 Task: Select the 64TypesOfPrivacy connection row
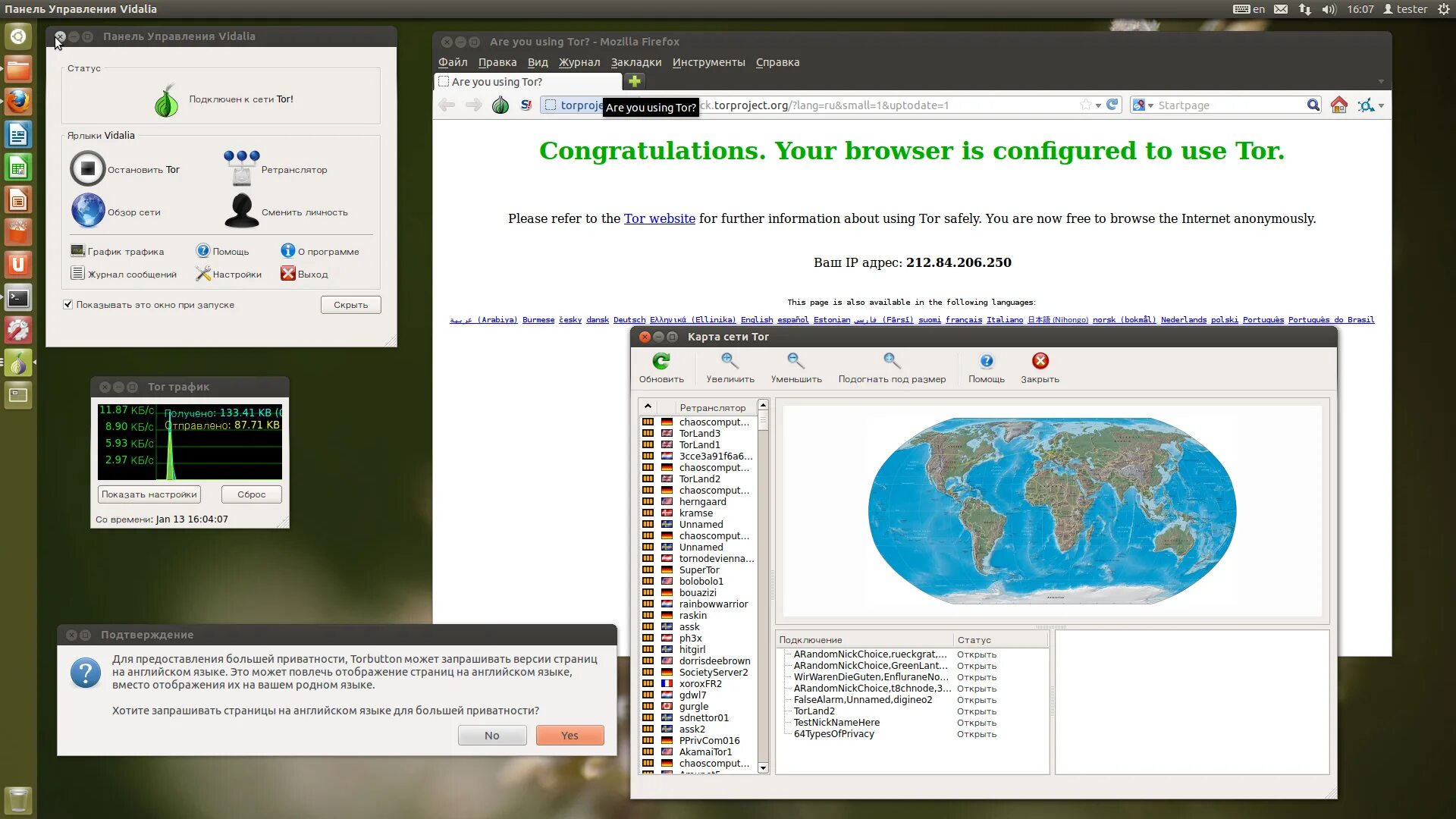coord(914,734)
